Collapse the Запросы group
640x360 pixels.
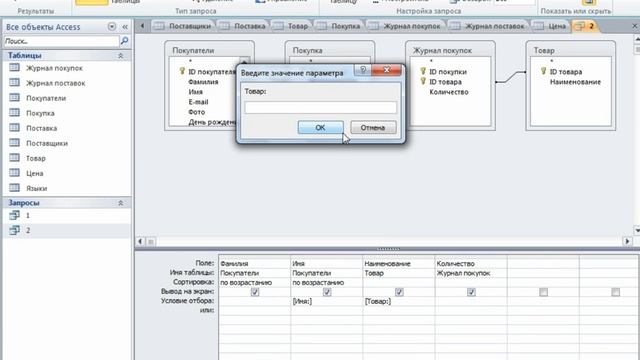pos(121,203)
